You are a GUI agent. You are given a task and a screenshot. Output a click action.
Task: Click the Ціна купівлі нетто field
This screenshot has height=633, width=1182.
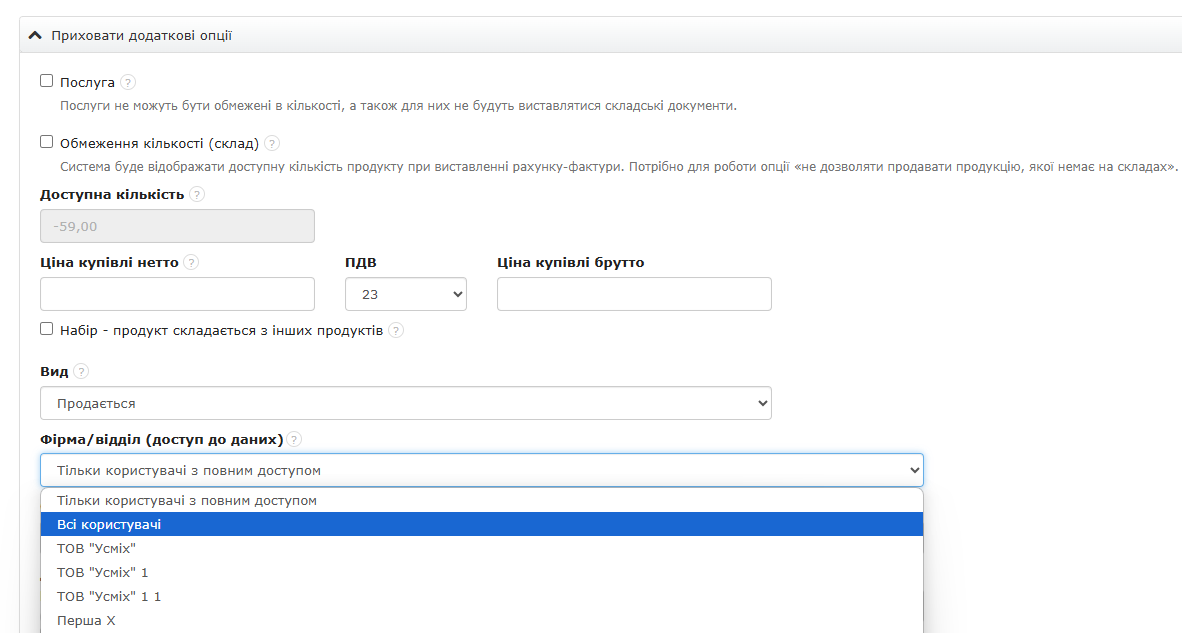coord(177,295)
